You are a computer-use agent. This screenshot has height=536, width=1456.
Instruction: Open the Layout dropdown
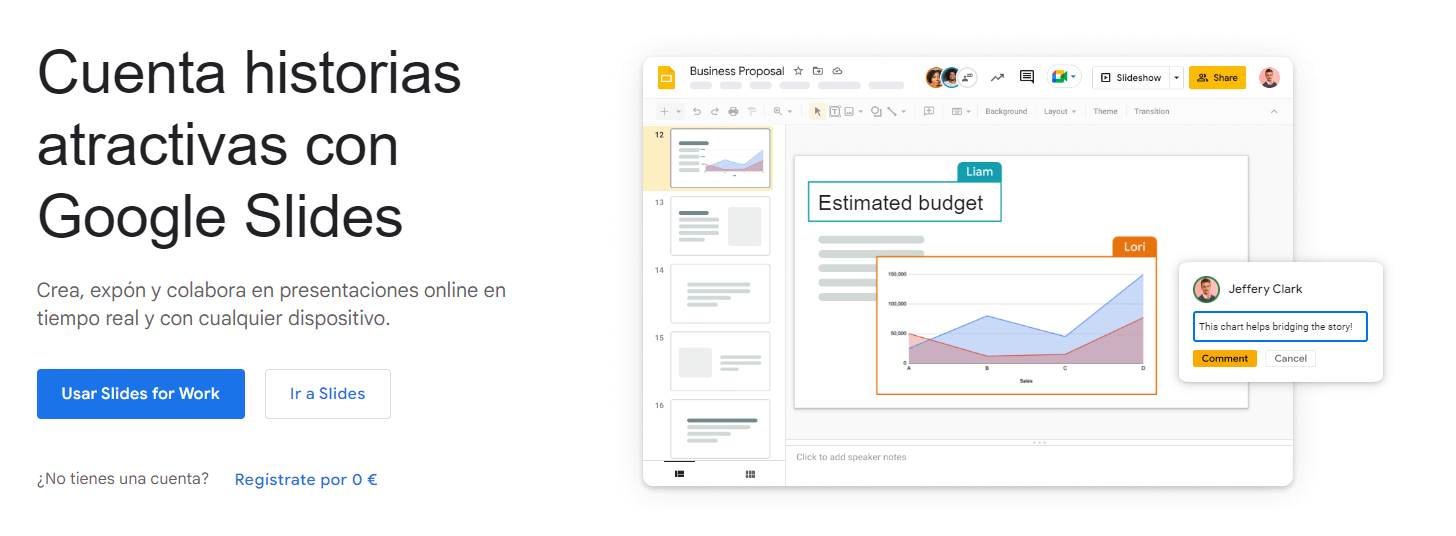1060,111
